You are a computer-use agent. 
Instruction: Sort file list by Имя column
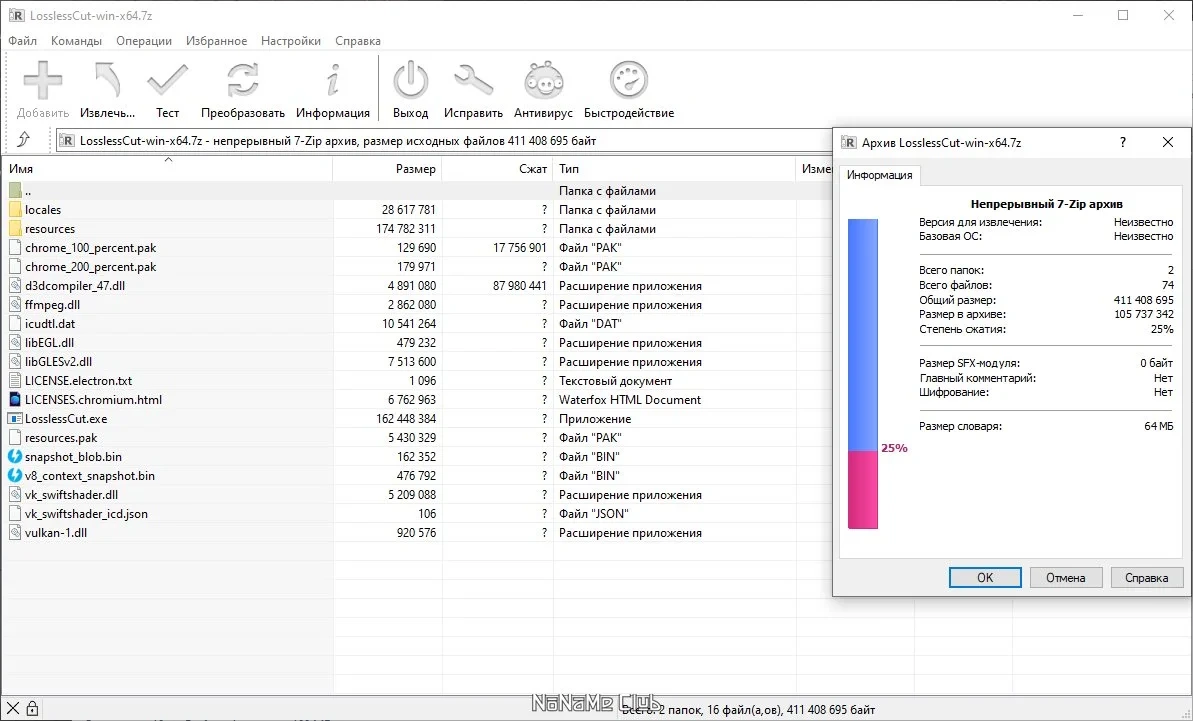(x=167, y=169)
